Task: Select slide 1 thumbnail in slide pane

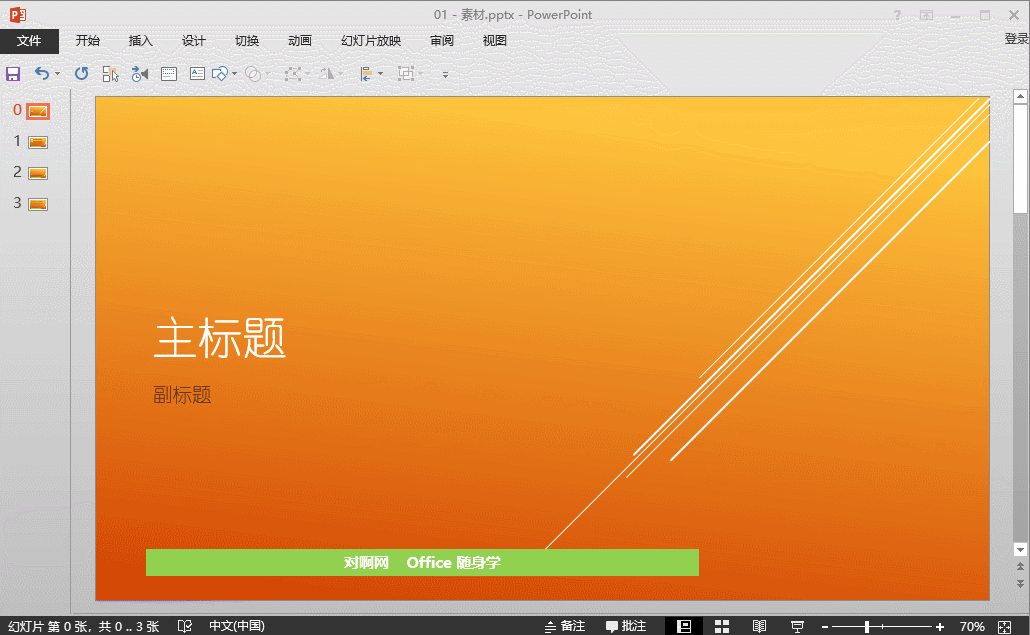Action: pyautogui.click(x=38, y=142)
